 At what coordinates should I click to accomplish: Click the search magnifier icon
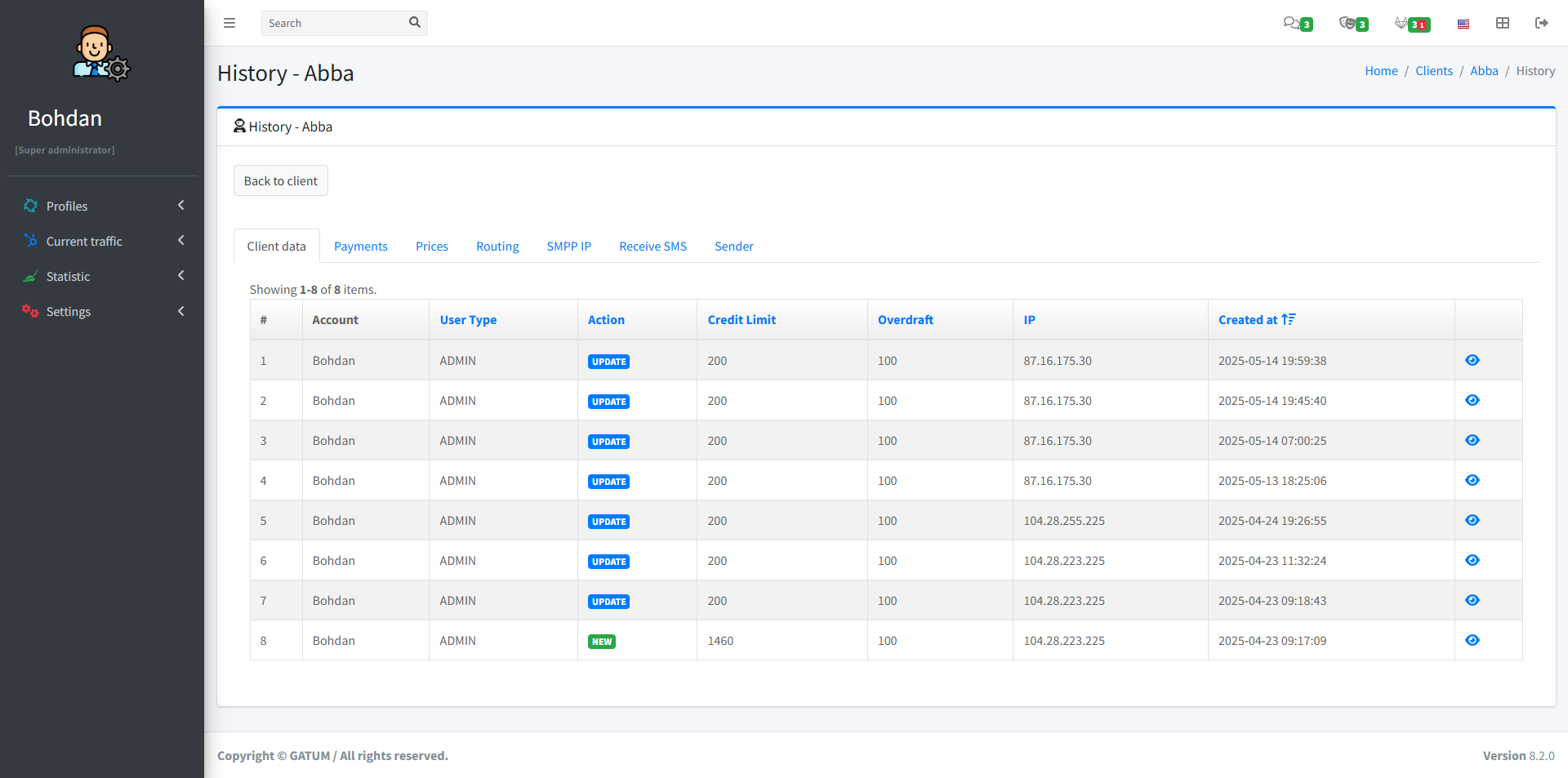click(415, 23)
